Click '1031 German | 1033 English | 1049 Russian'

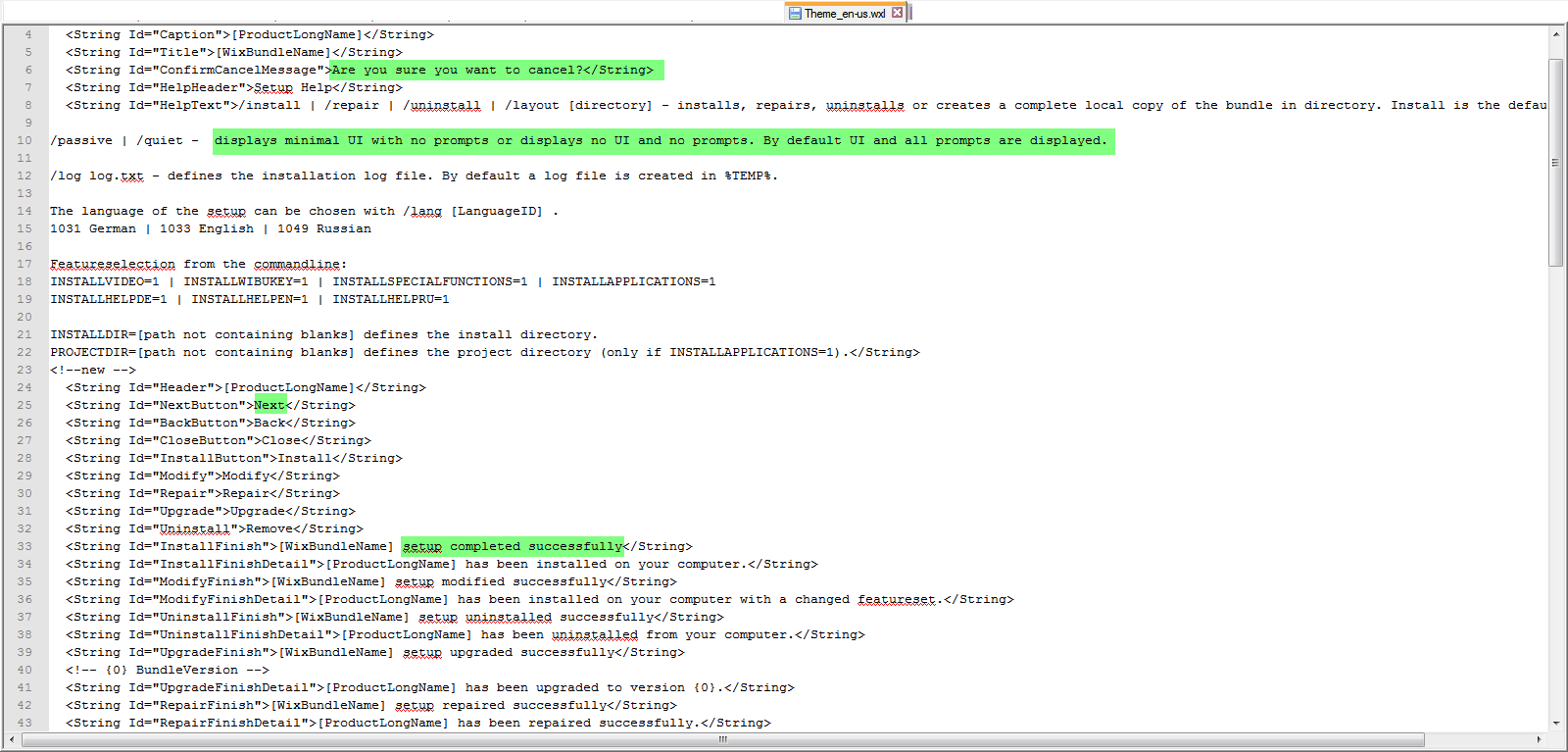(x=211, y=228)
